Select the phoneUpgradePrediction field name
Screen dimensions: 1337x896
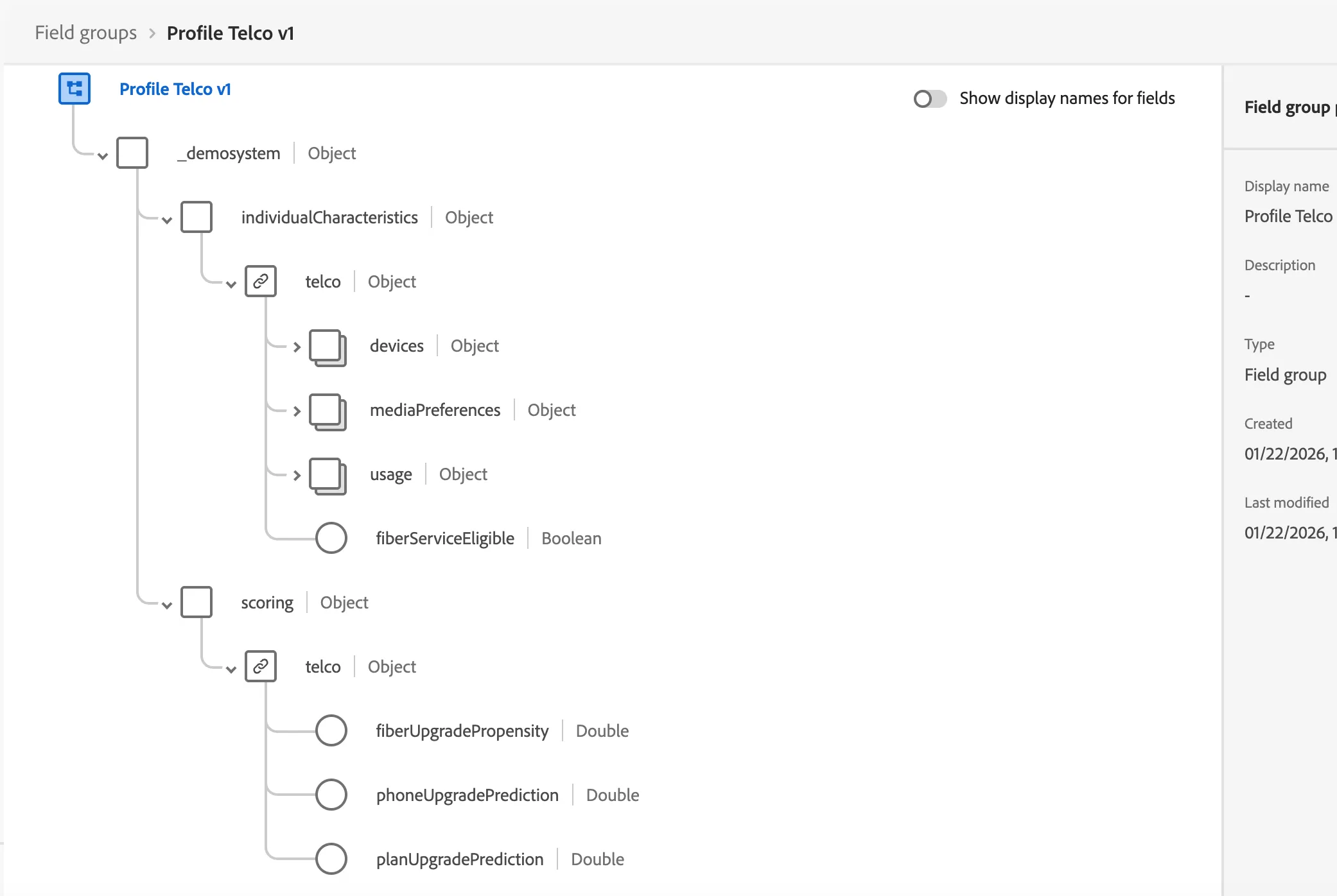(468, 795)
